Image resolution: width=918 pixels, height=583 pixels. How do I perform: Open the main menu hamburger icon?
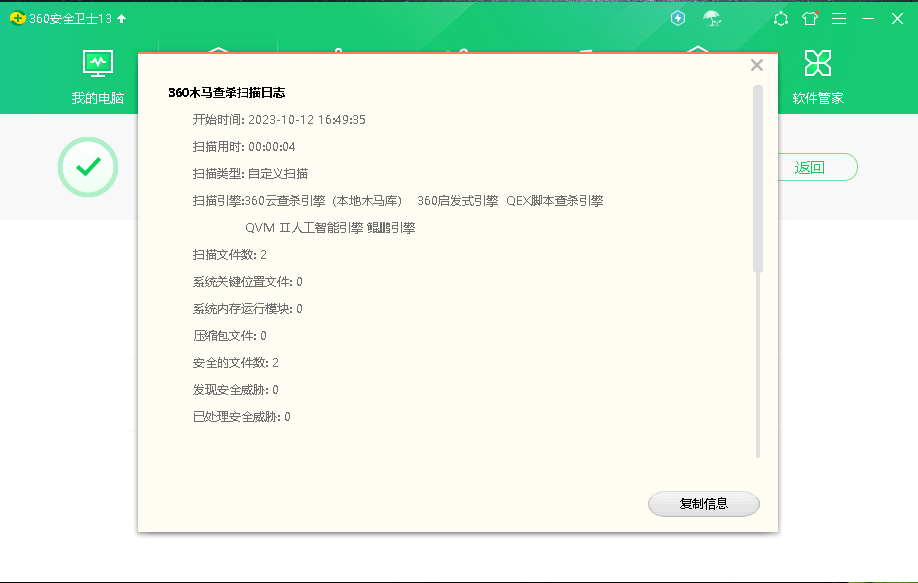(x=839, y=19)
